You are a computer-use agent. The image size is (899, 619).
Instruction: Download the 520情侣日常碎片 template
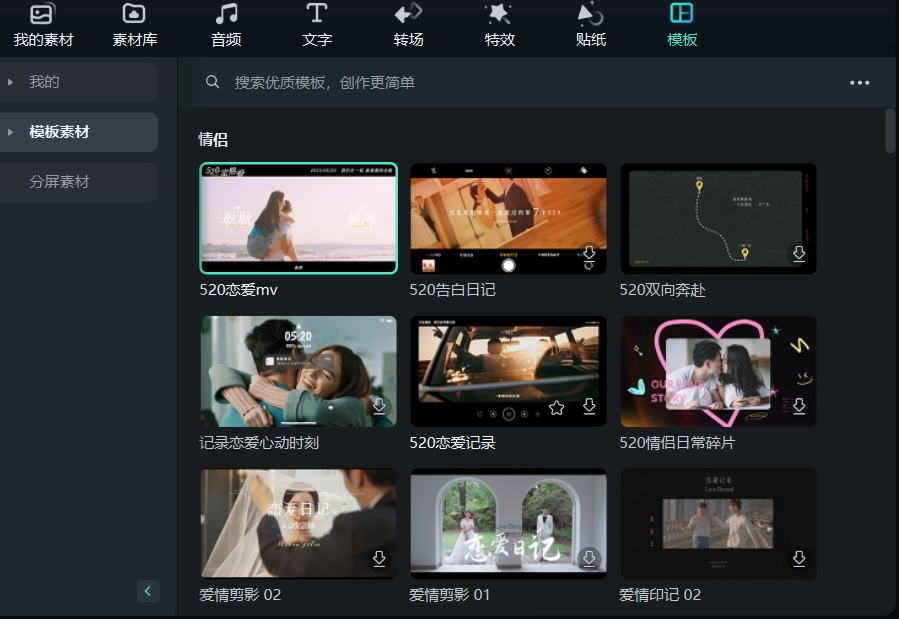799,406
